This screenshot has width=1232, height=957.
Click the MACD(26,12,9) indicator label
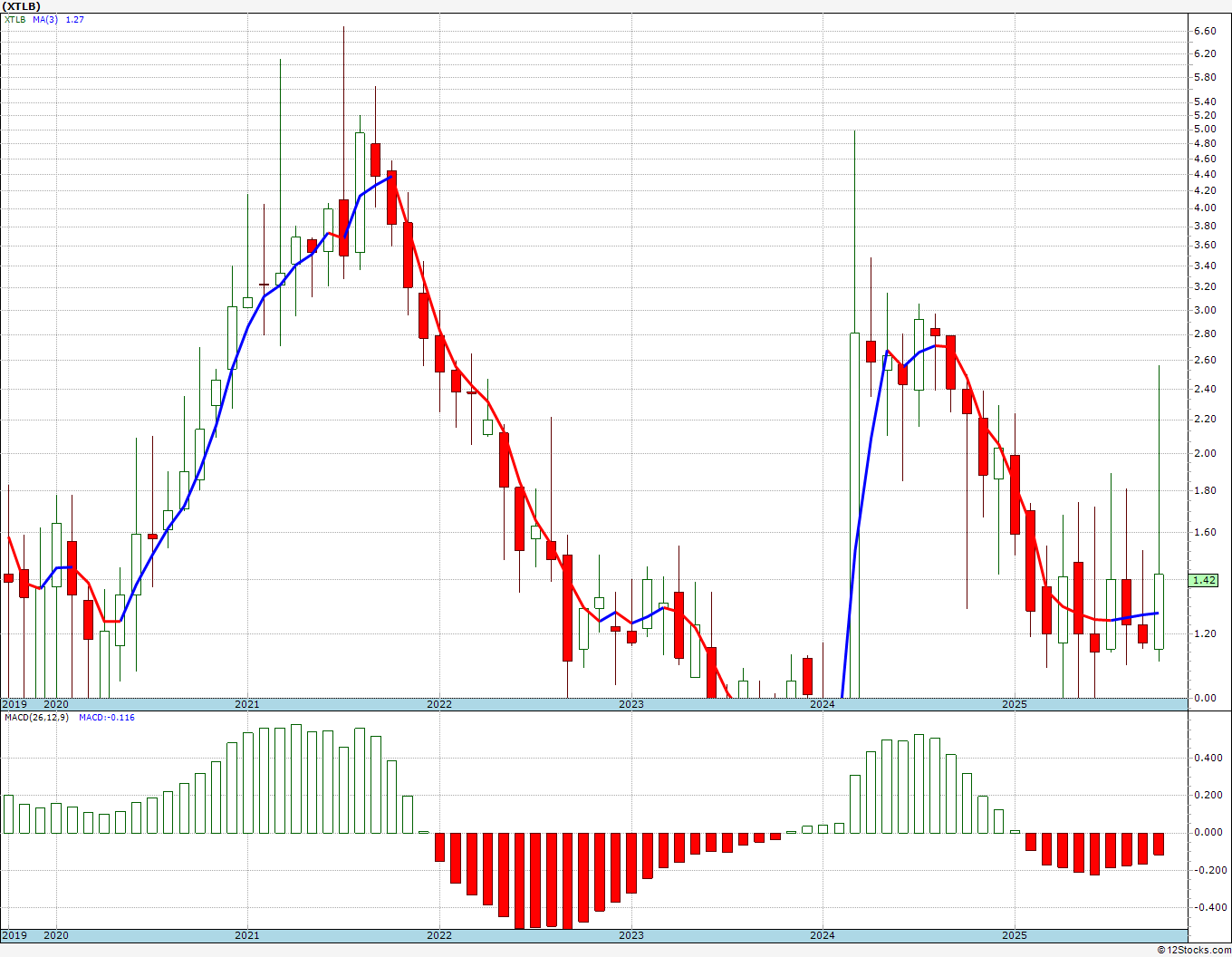click(36, 718)
